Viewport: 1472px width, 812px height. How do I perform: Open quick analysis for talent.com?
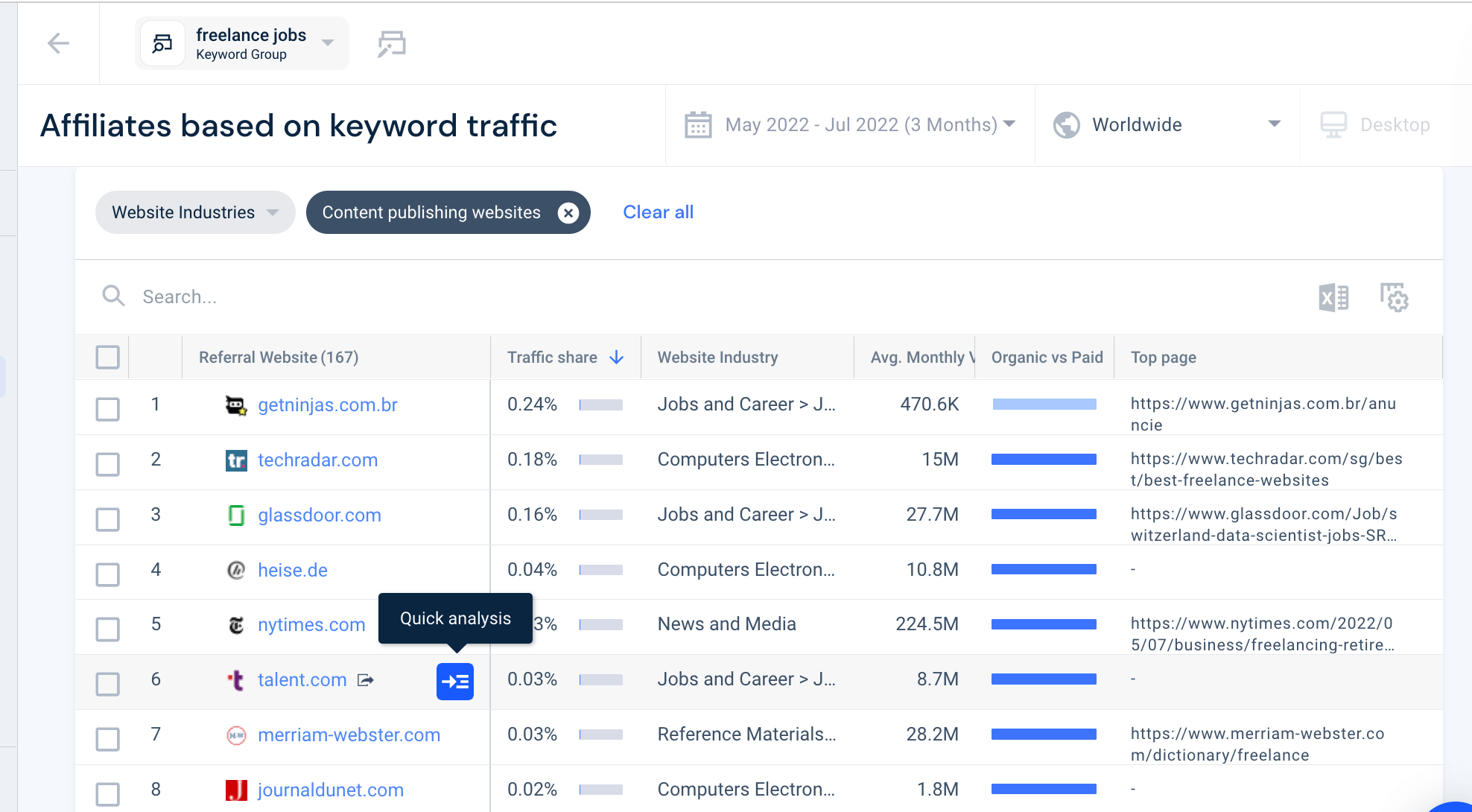click(455, 682)
